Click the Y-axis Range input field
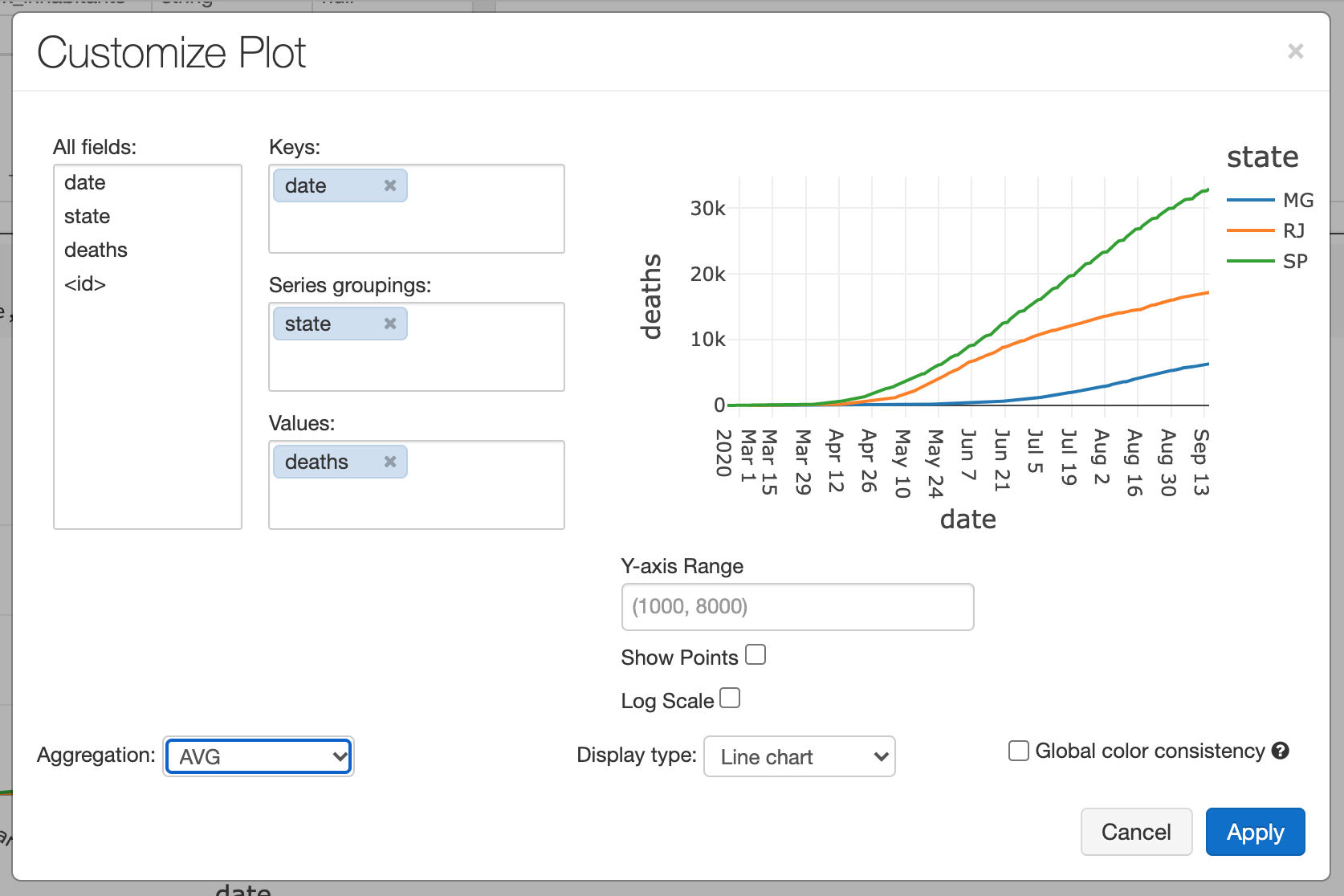This screenshot has width=1344, height=896. (797, 606)
